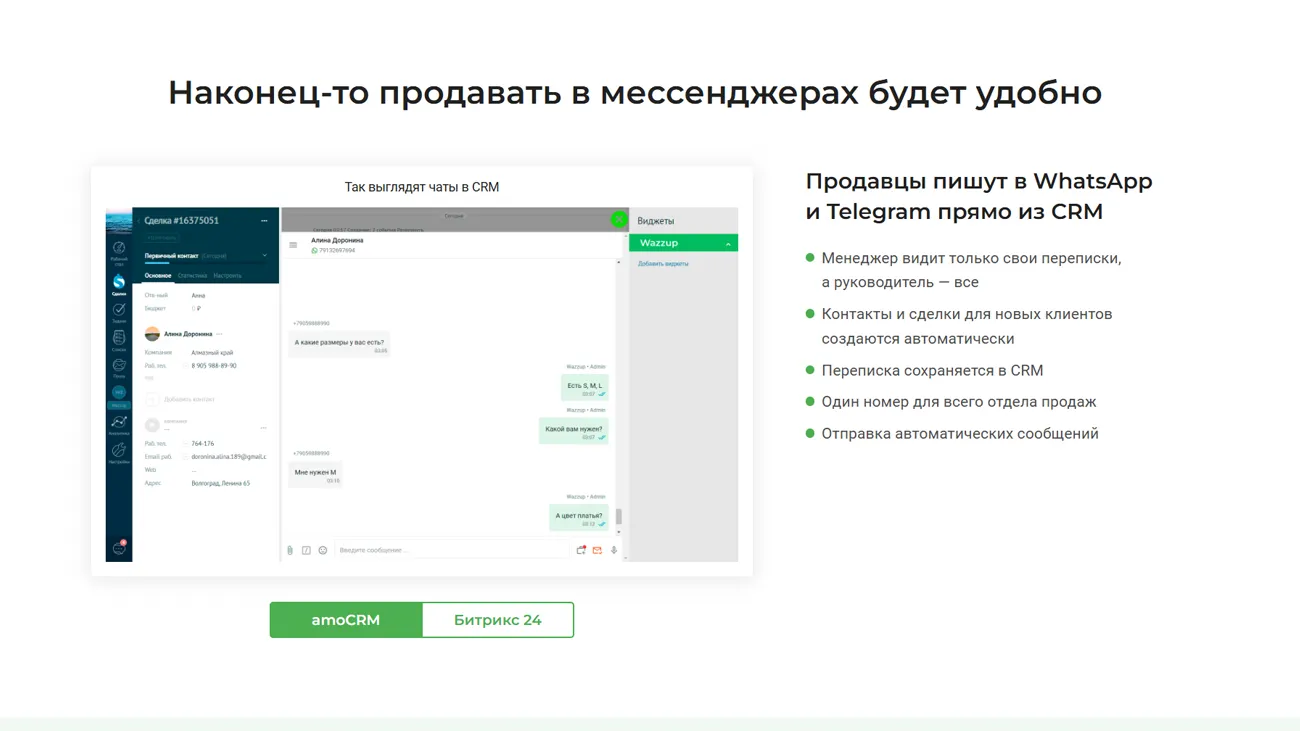Select the Основное tab in deal card
1300x731 pixels.
[158, 276]
